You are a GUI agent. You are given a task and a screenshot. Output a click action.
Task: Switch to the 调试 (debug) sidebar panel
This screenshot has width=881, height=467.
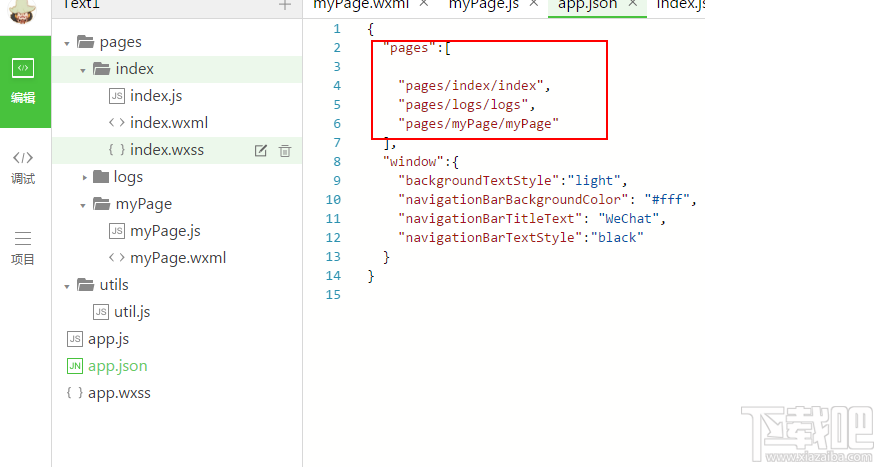[x=23, y=167]
